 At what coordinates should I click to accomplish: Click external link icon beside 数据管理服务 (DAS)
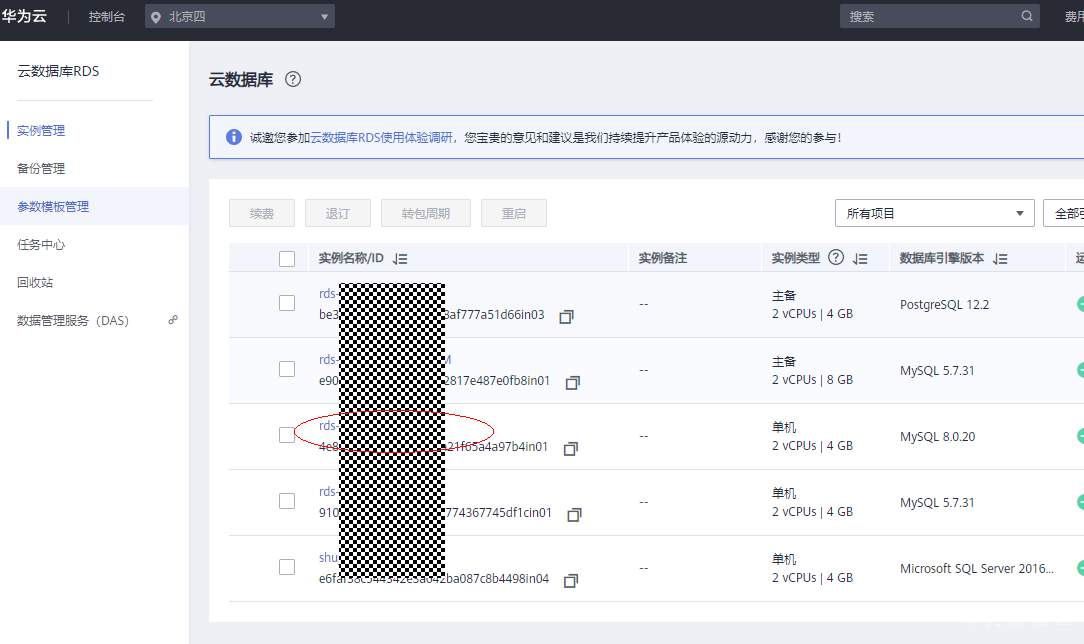(173, 320)
